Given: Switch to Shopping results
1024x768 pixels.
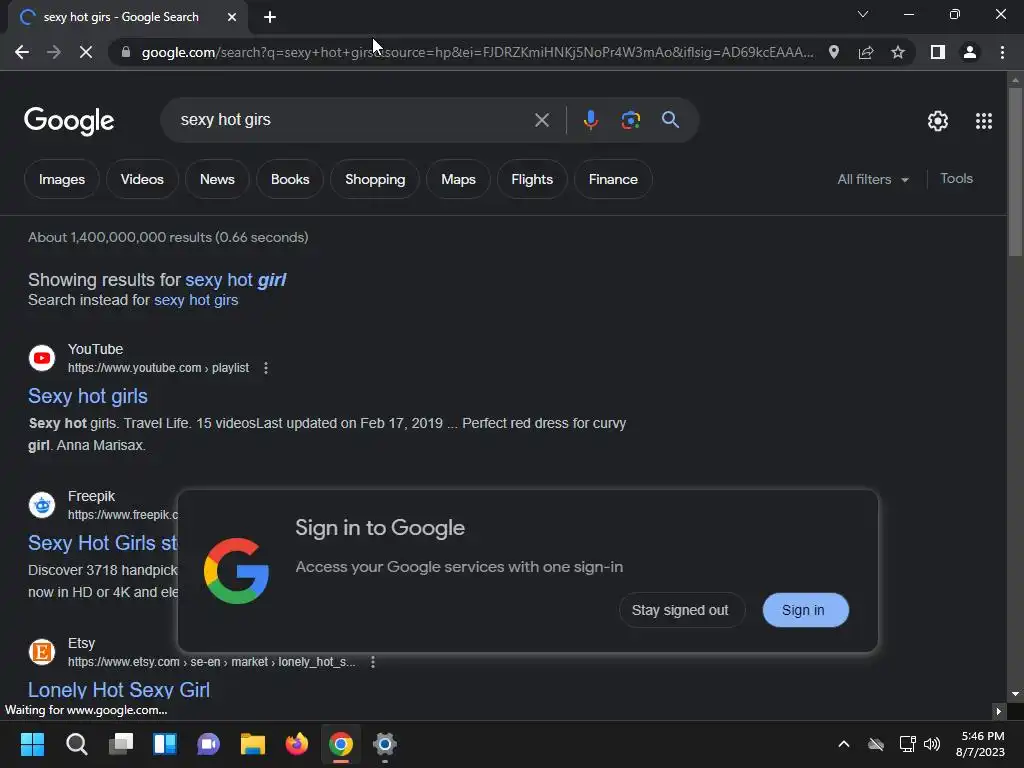Looking at the screenshot, I should point(375,179).
